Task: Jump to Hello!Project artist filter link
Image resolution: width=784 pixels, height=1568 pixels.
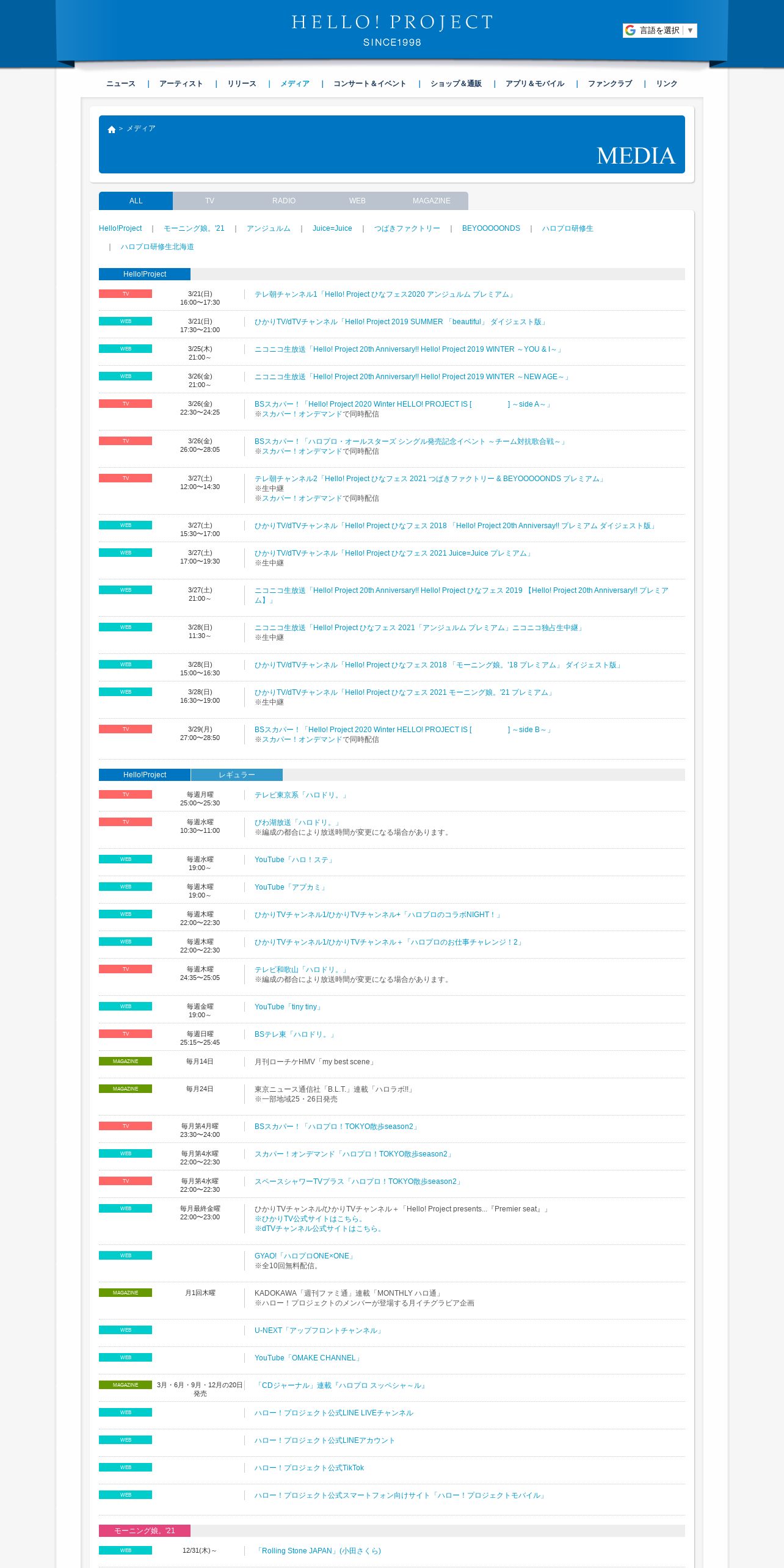Action: [120, 228]
